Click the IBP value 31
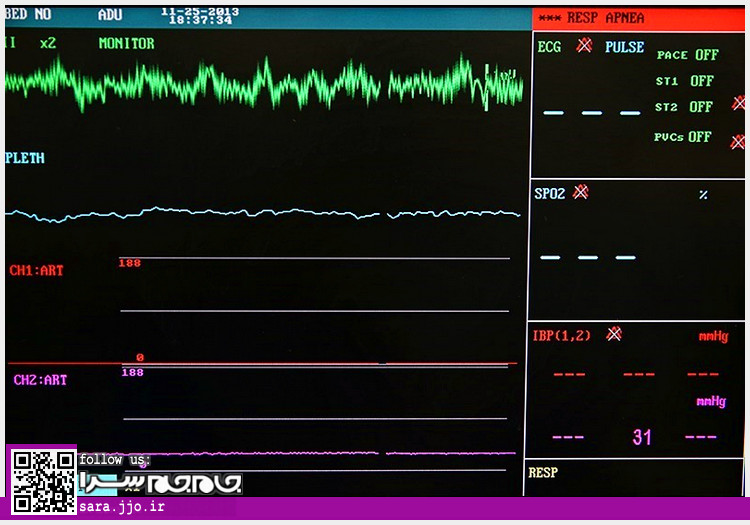The image size is (750, 525). [641, 437]
